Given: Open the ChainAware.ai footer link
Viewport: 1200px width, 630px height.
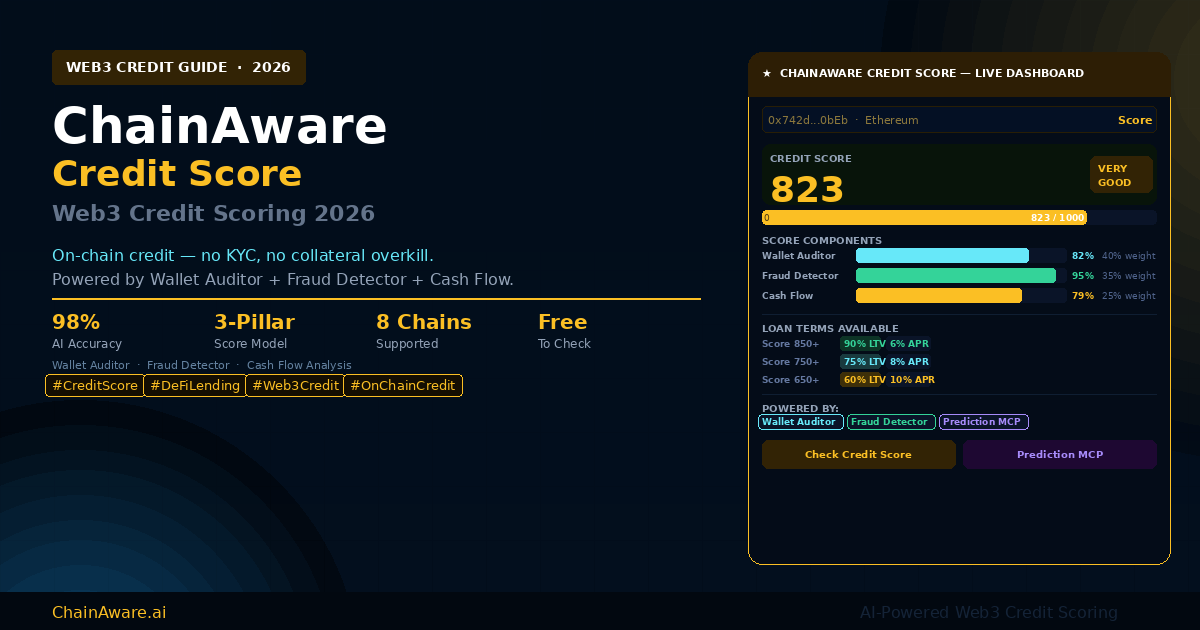Looking at the screenshot, I should click(x=109, y=612).
